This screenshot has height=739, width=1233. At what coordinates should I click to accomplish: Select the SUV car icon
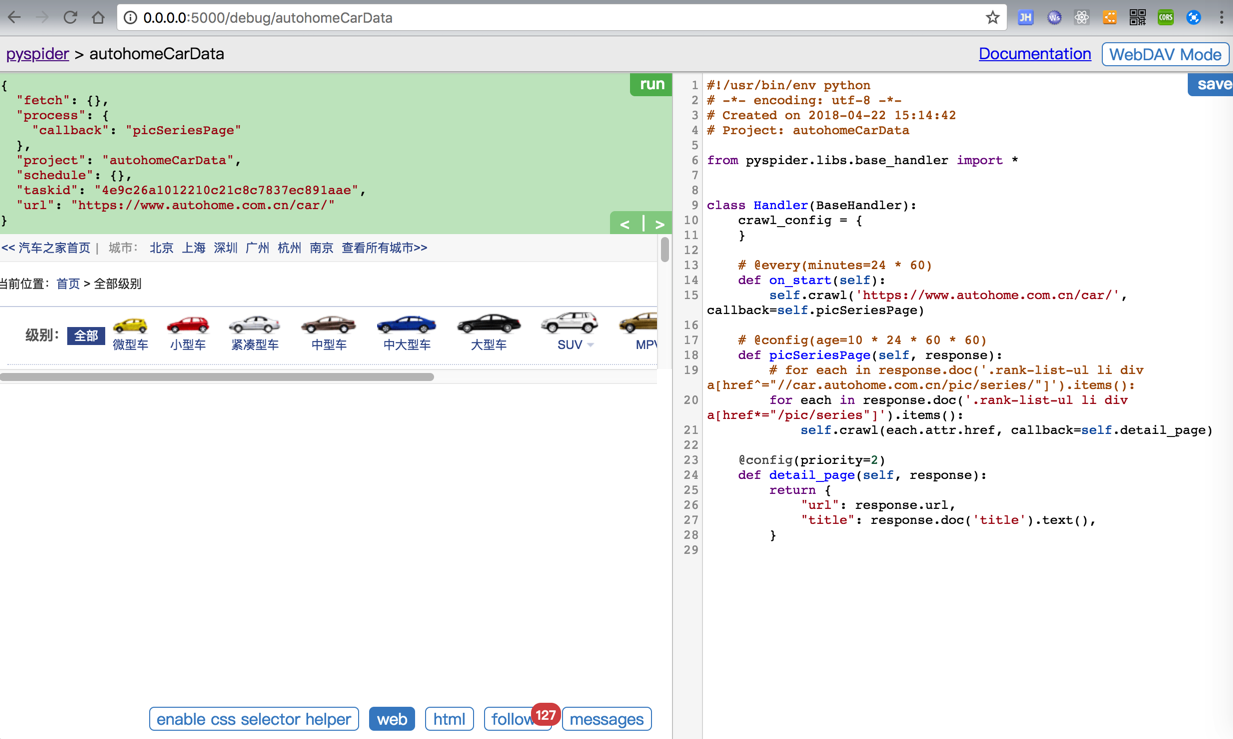(569, 322)
